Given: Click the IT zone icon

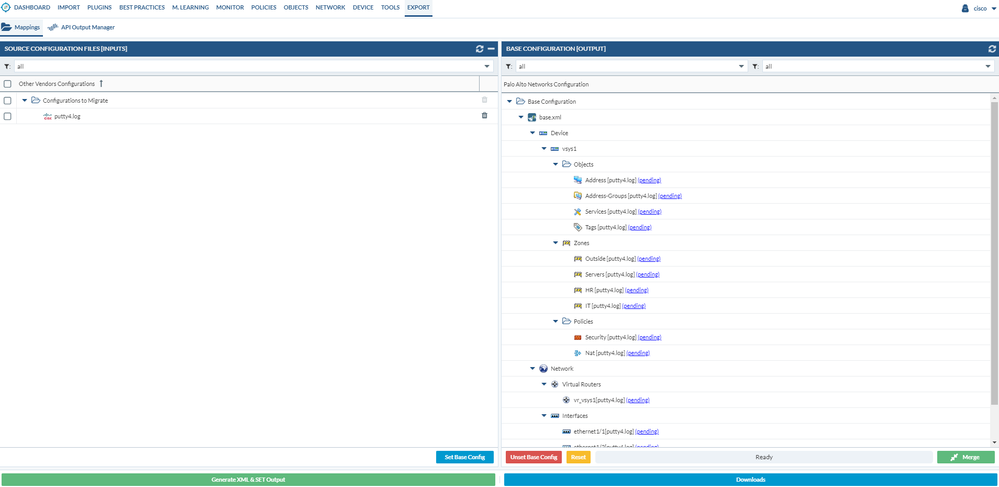Looking at the screenshot, I should tap(577, 305).
